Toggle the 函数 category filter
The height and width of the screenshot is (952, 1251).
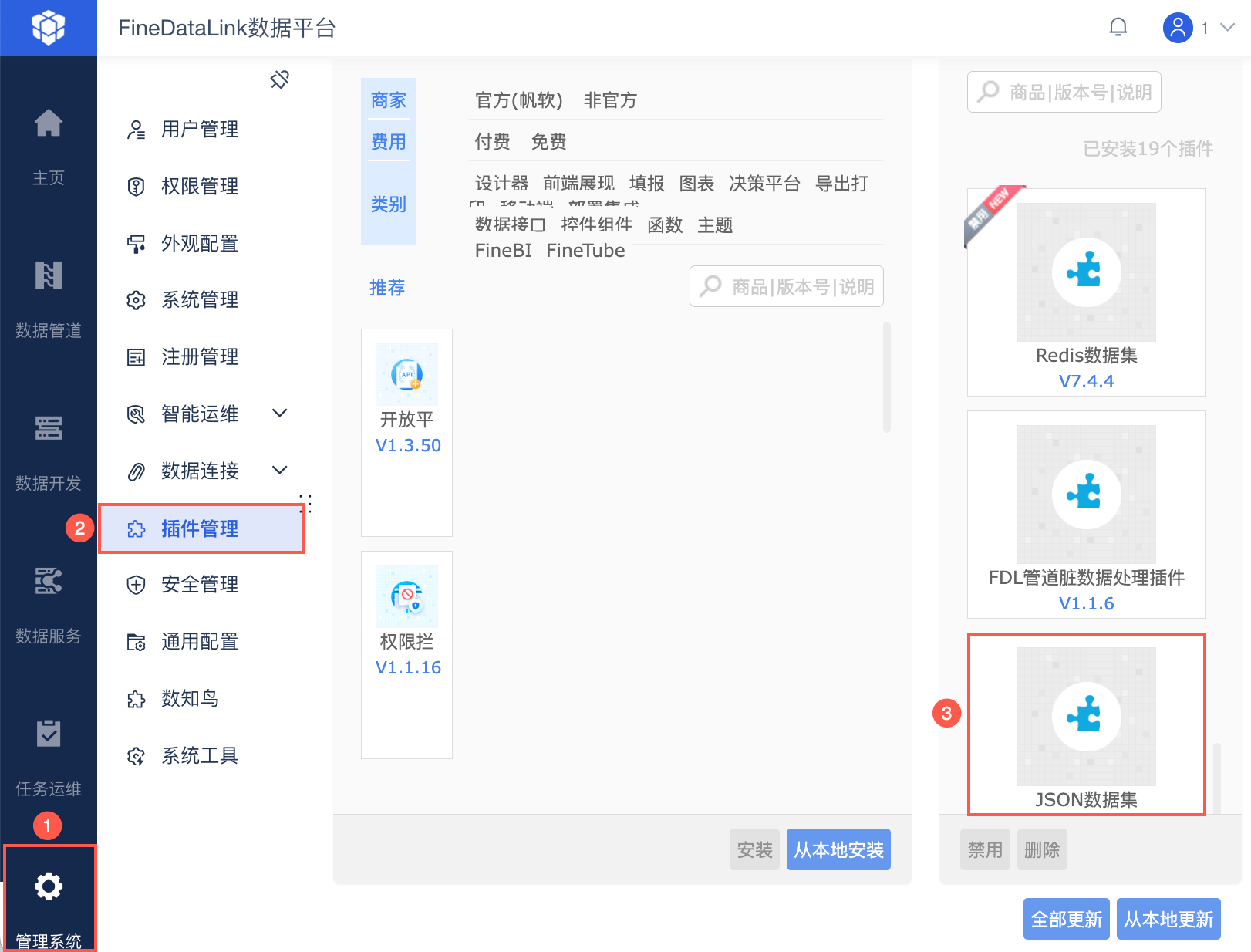click(665, 225)
